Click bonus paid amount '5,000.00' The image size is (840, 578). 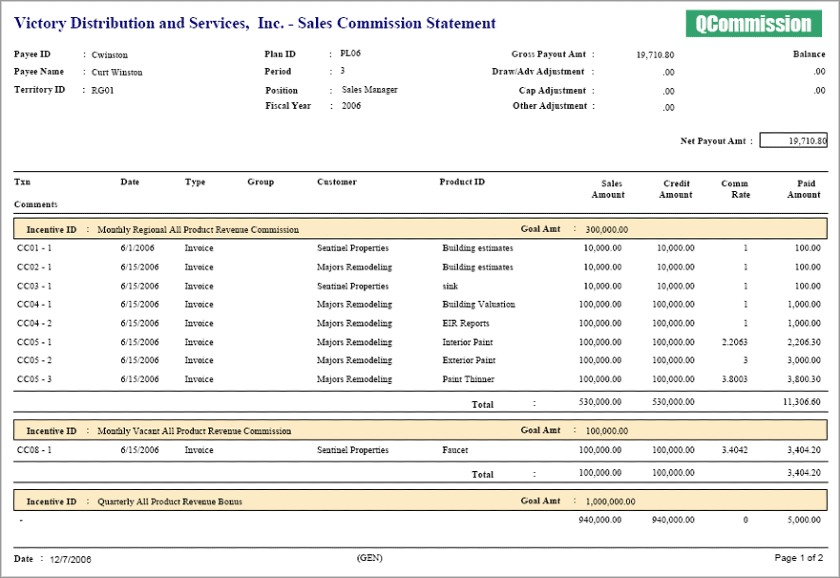click(804, 520)
